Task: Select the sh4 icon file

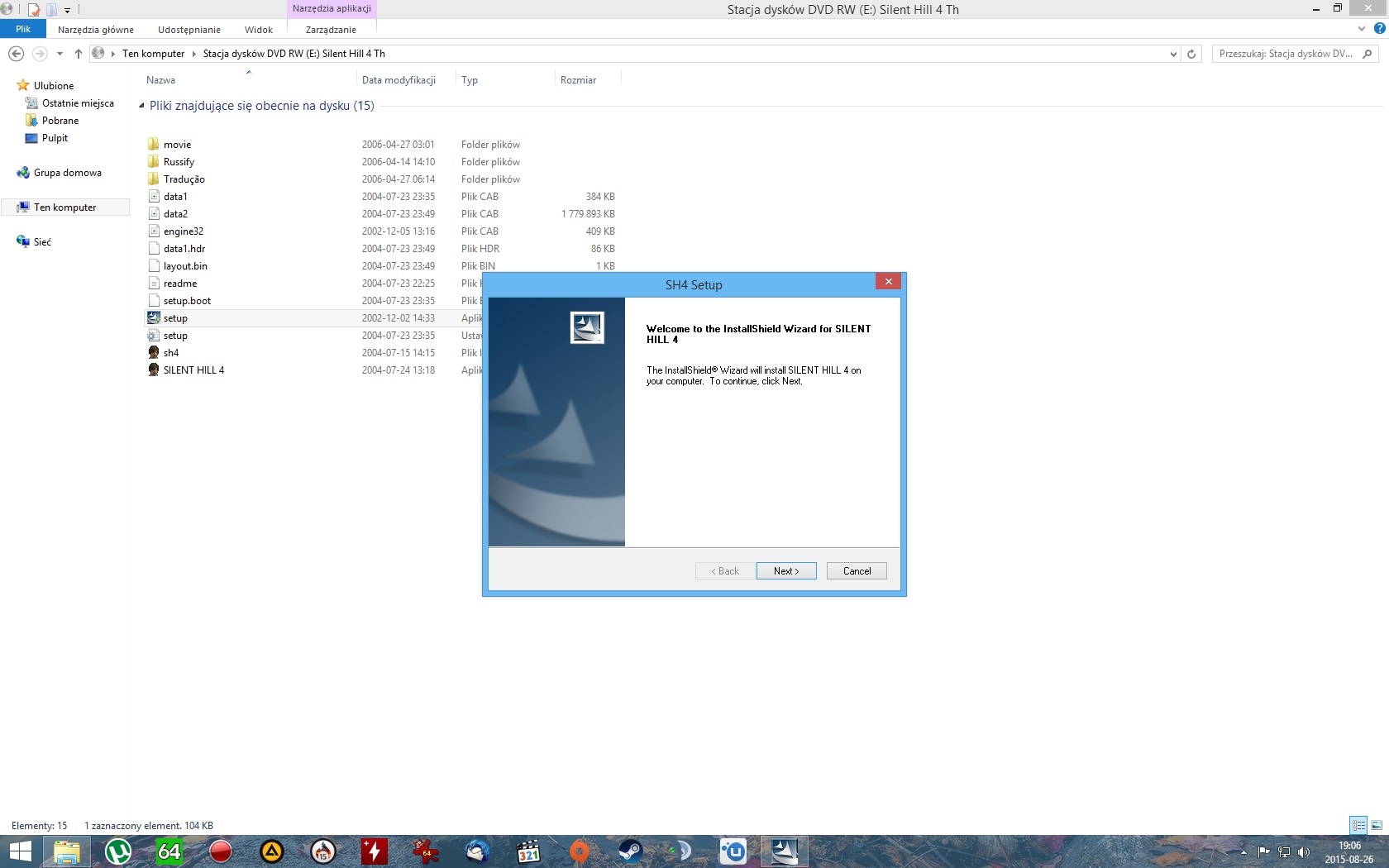Action: (170, 353)
